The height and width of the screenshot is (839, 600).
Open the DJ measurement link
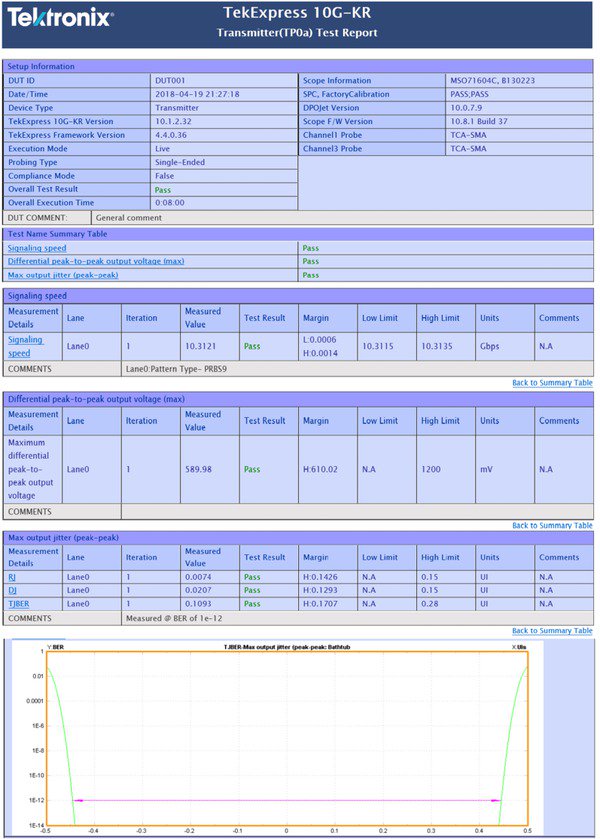click(11, 590)
